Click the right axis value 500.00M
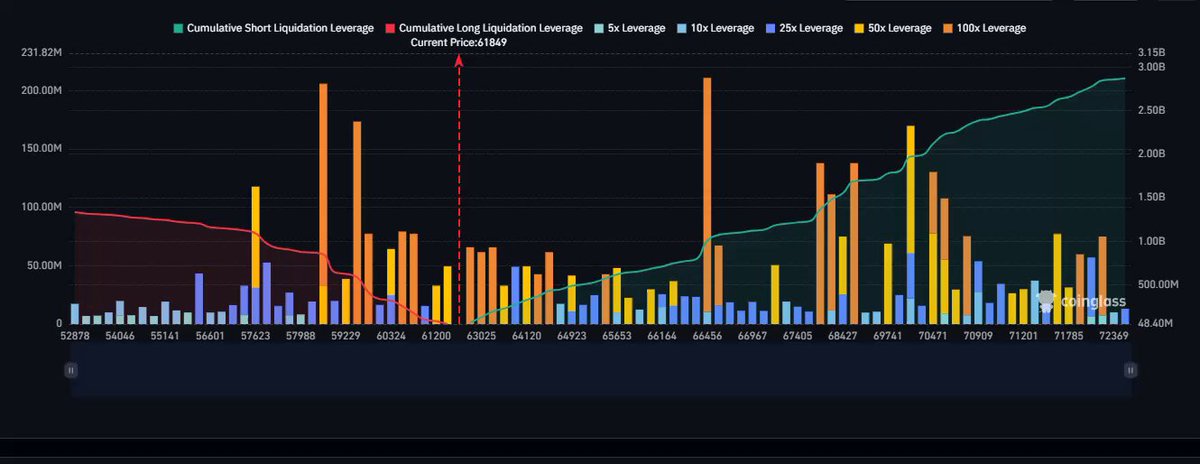The height and width of the screenshot is (464, 1200). (1158, 285)
